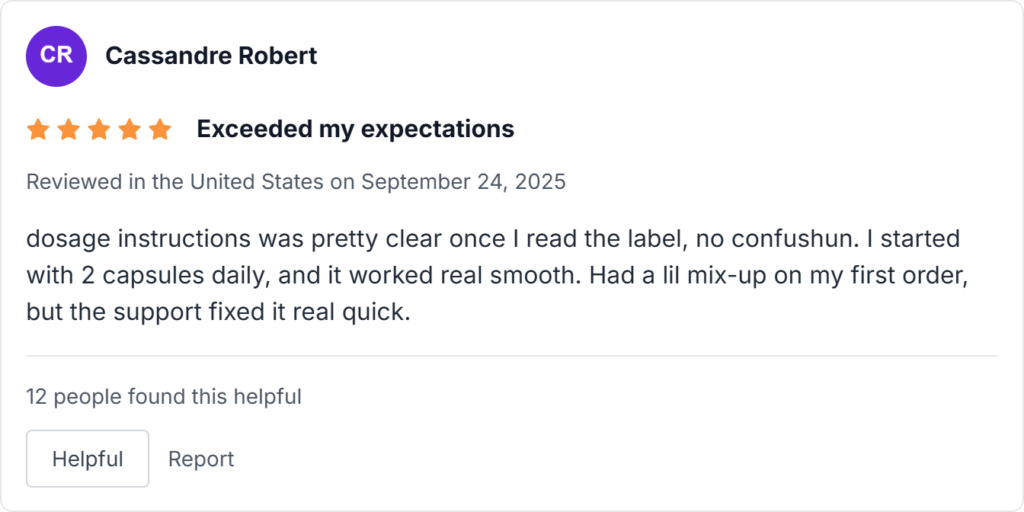The width and height of the screenshot is (1024, 512).
Task: Click the purple CR avatar icon
Action: 56,56
